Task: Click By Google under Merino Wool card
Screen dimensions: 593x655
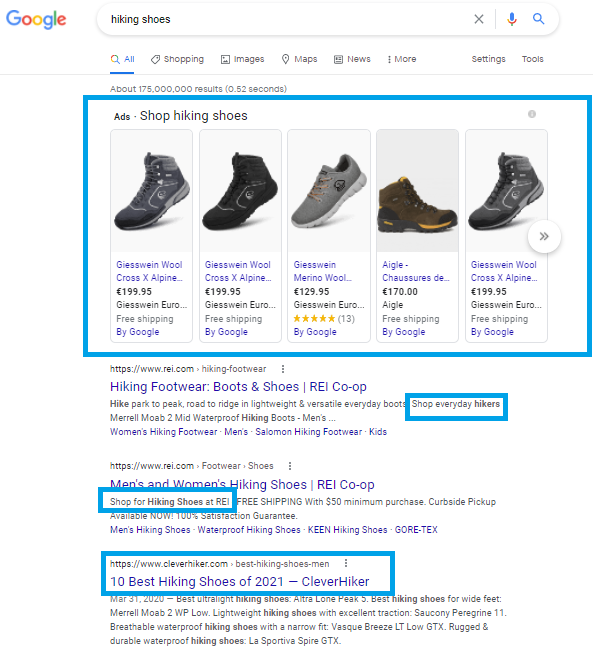Action: pos(315,332)
